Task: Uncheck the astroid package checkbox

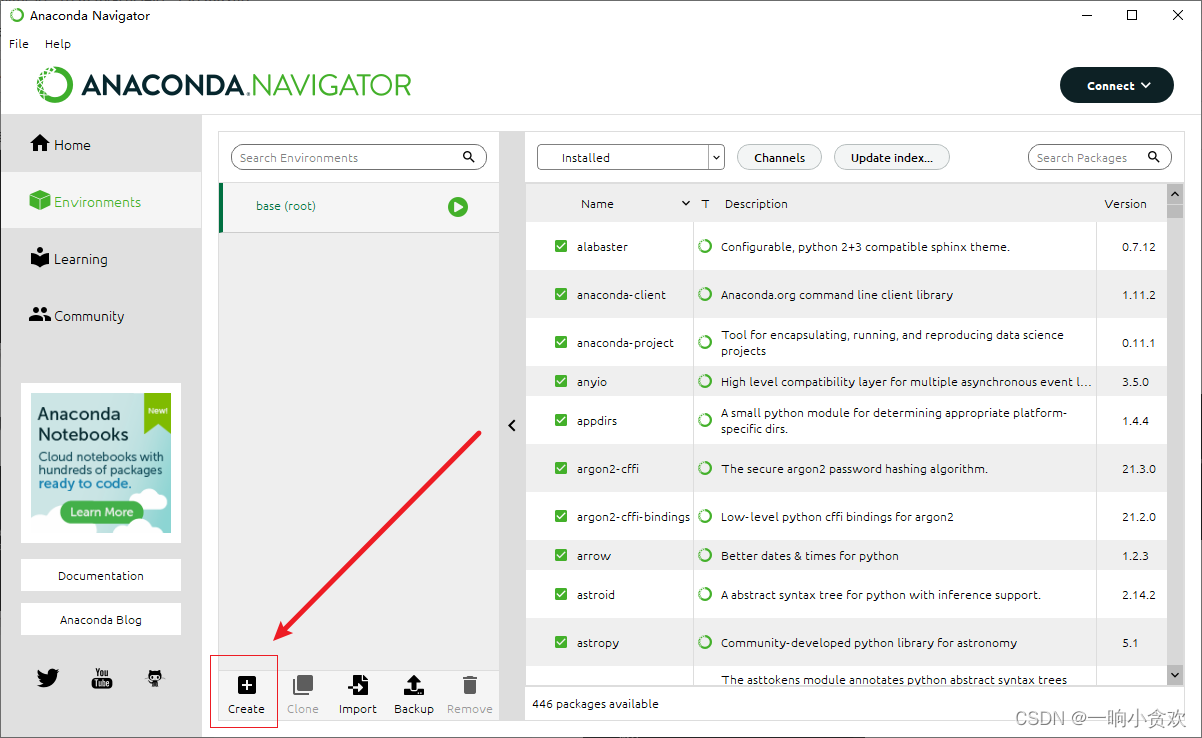Action: coord(561,594)
